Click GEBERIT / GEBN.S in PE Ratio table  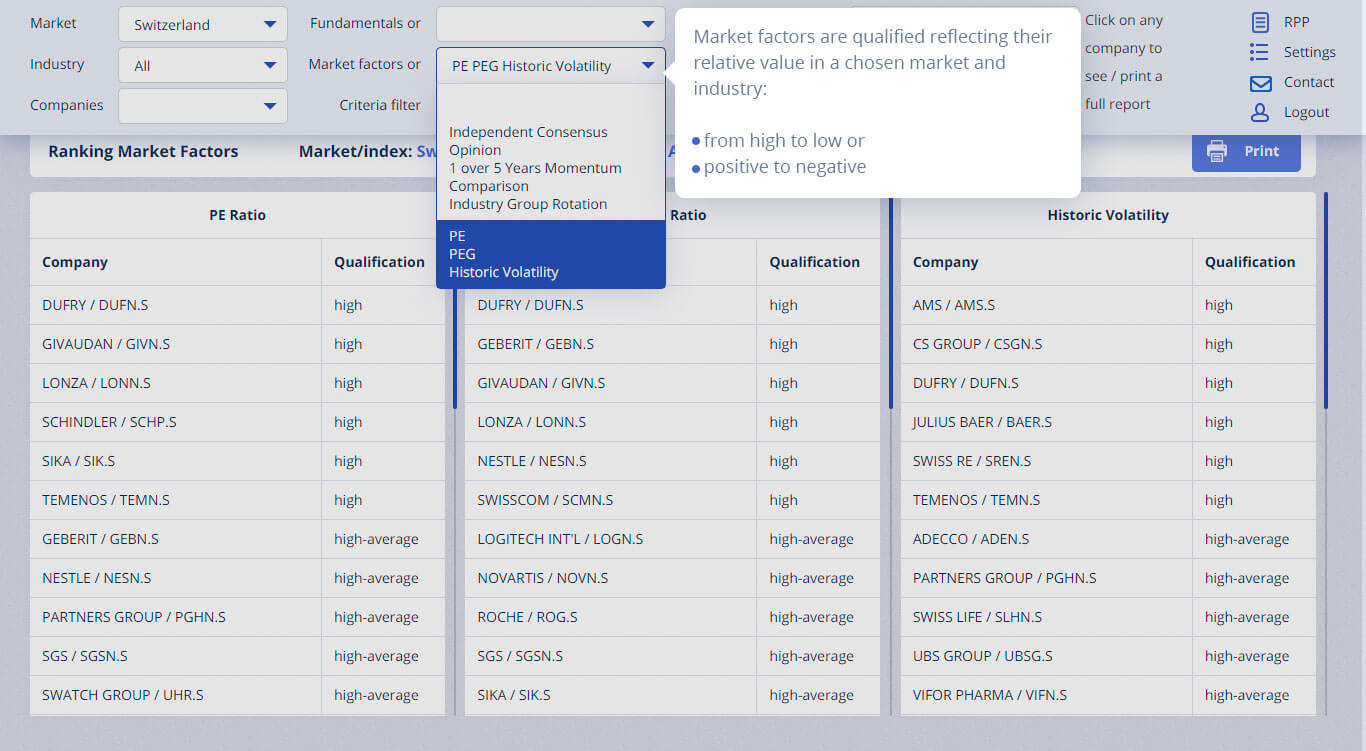point(238,539)
